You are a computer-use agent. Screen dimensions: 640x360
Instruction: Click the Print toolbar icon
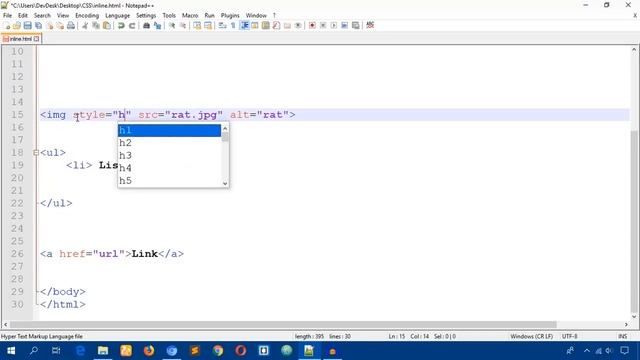(71, 26)
